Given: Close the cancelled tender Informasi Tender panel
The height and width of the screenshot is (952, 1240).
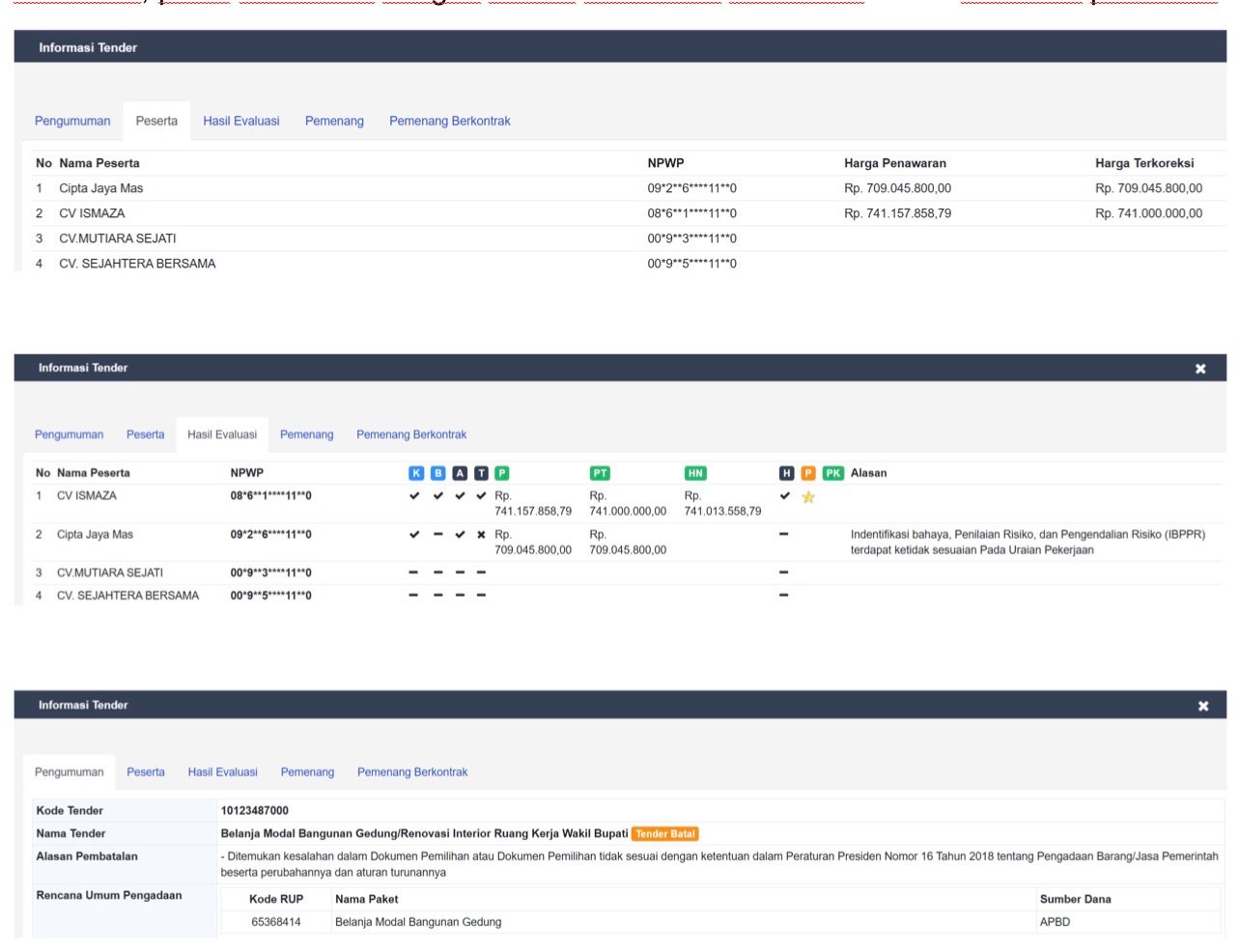Looking at the screenshot, I should 1203,706.
